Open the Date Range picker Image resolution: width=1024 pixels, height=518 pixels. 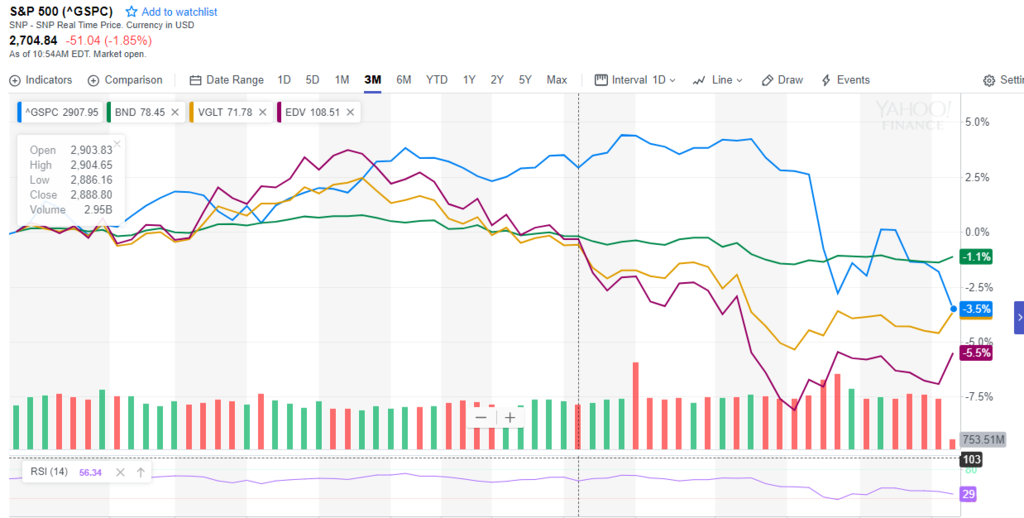pos(227,80)
